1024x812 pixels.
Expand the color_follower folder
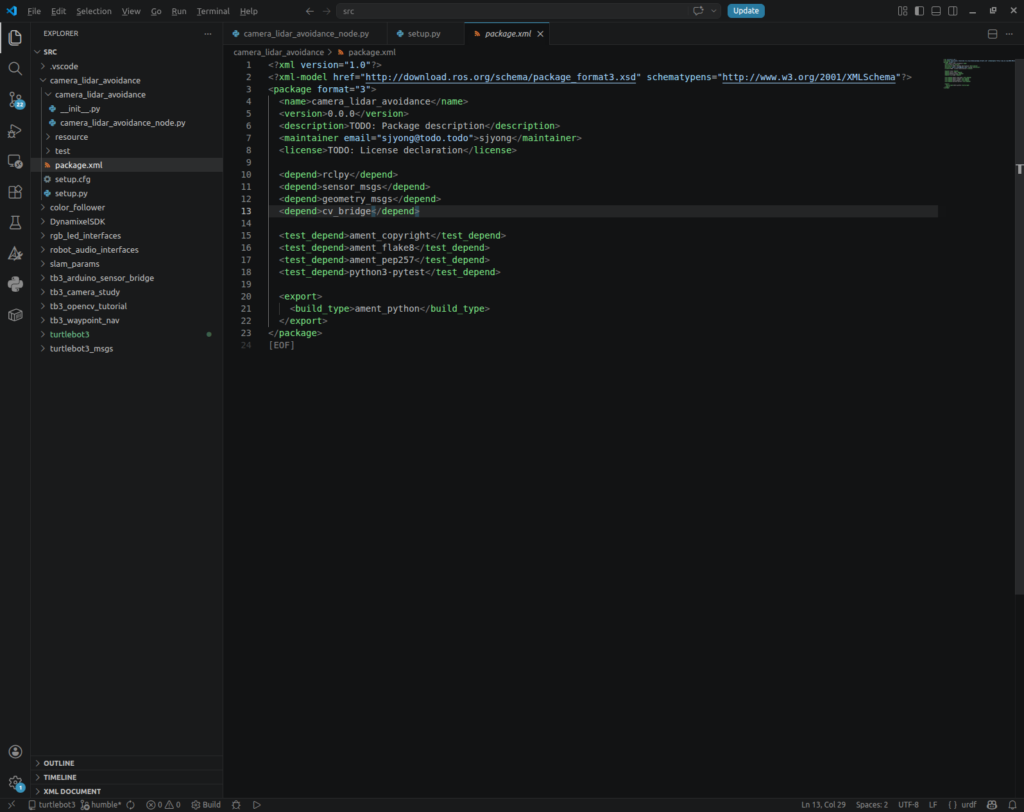(127, 207)
